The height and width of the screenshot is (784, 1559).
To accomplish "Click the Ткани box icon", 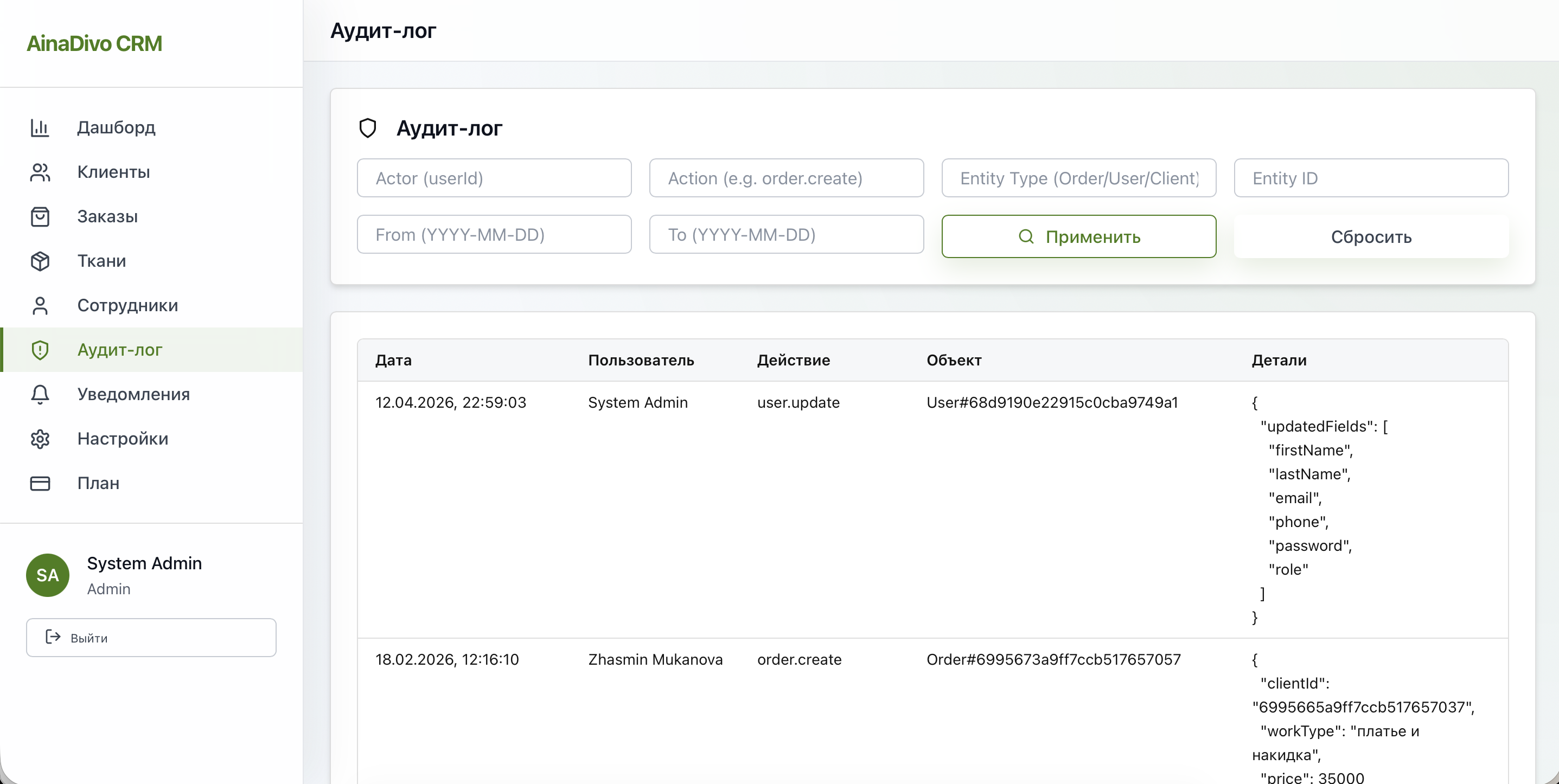I will tap(40, 261).
